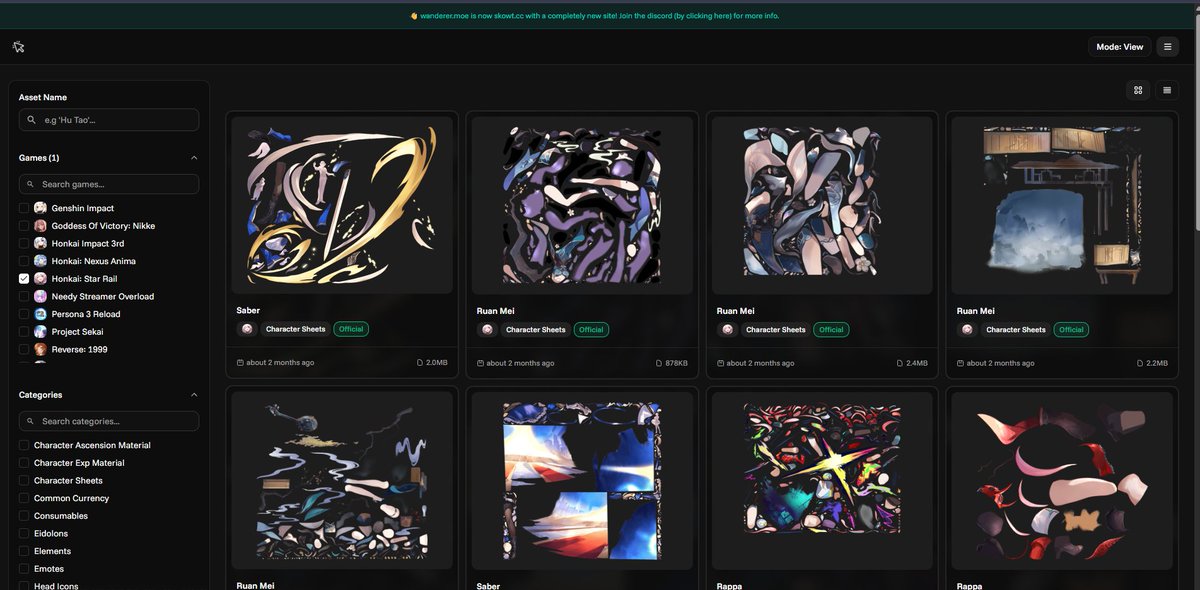Click the Project Sekai game icon
The height and width of the screenshot is (590, 1200).
click(40, 331)
